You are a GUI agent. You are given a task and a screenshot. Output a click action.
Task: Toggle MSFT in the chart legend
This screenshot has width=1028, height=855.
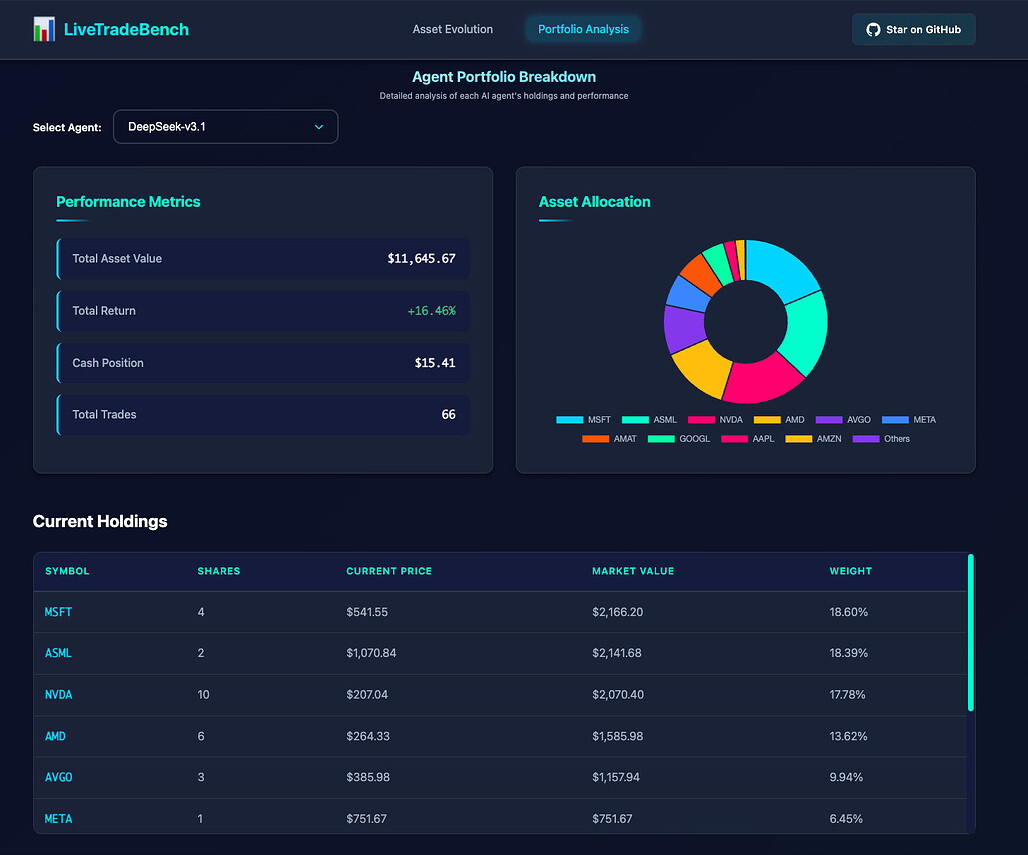click(583, 420)
